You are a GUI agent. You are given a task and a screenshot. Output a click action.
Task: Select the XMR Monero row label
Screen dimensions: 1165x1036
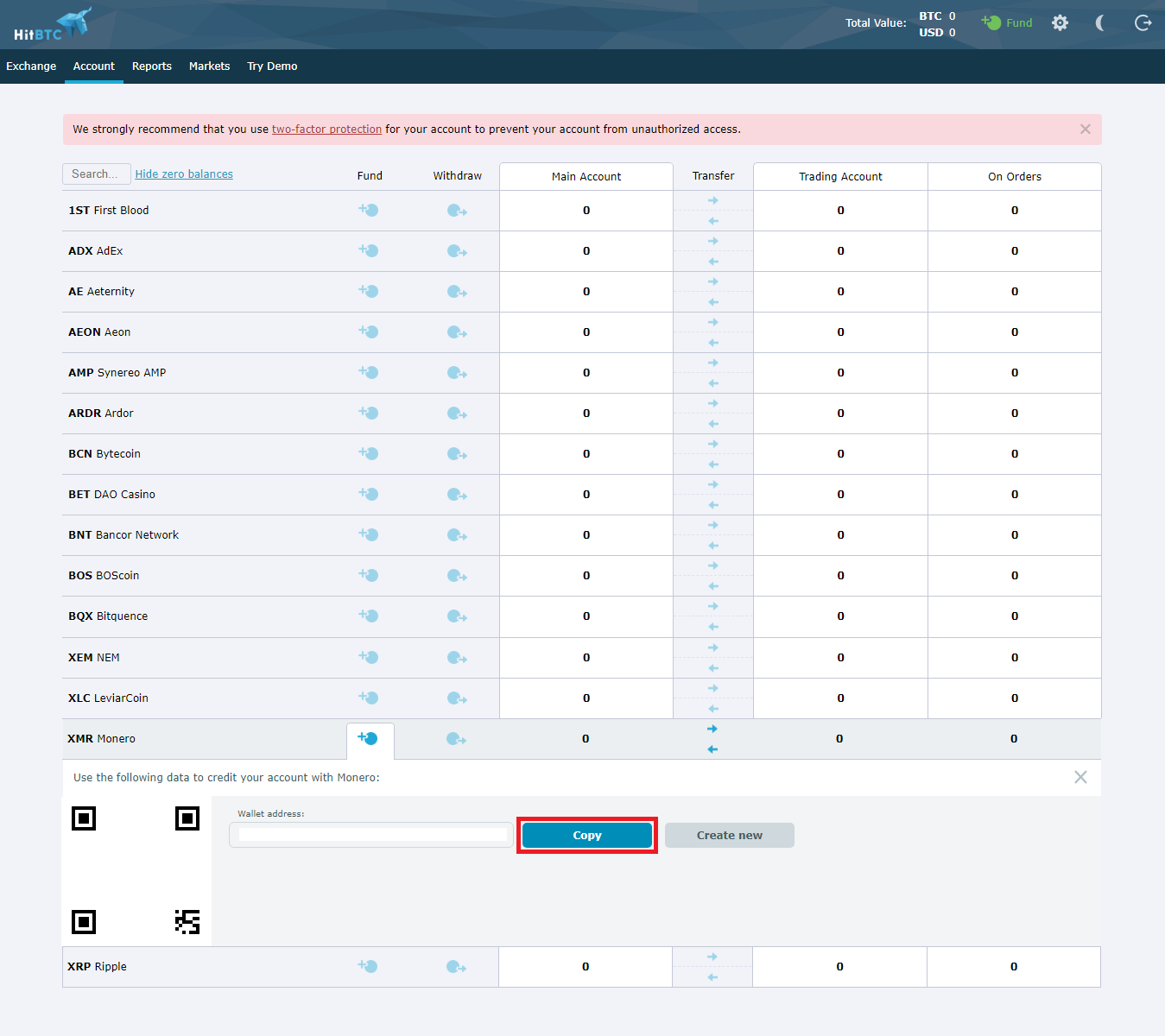point(101,739)
